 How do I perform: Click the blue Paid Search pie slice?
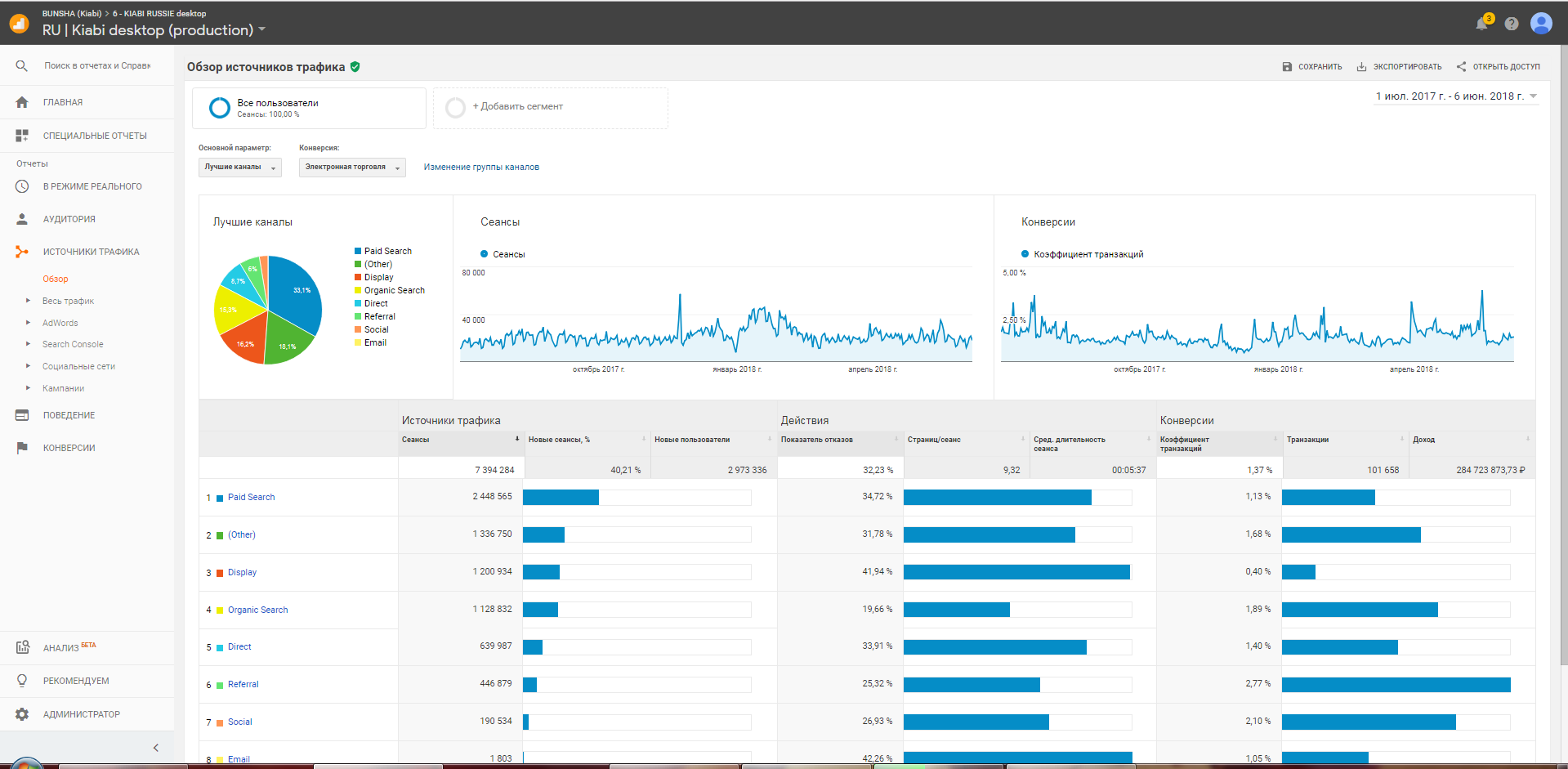tap(293, 294)
